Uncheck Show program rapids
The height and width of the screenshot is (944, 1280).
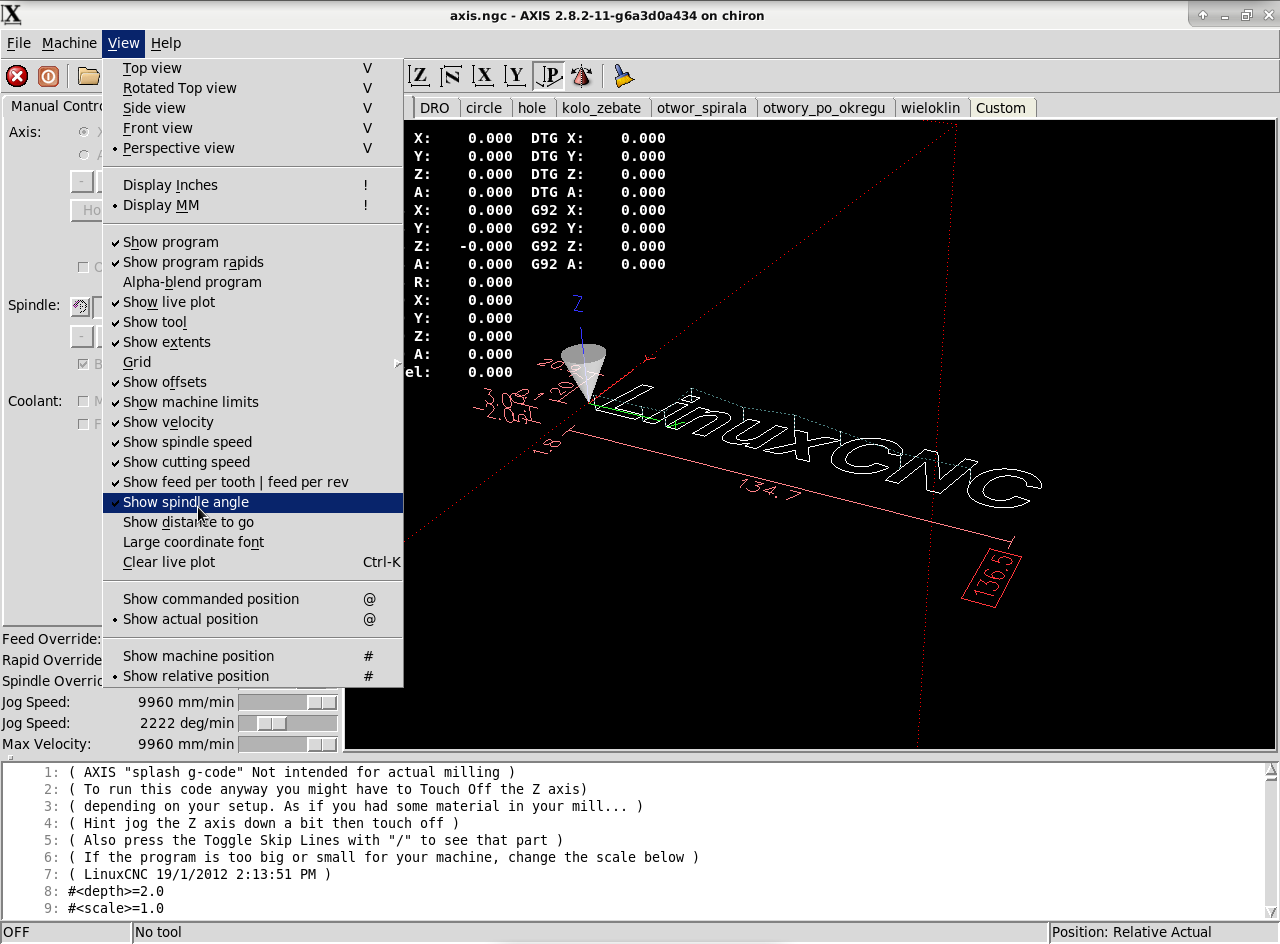coord(253,262)
